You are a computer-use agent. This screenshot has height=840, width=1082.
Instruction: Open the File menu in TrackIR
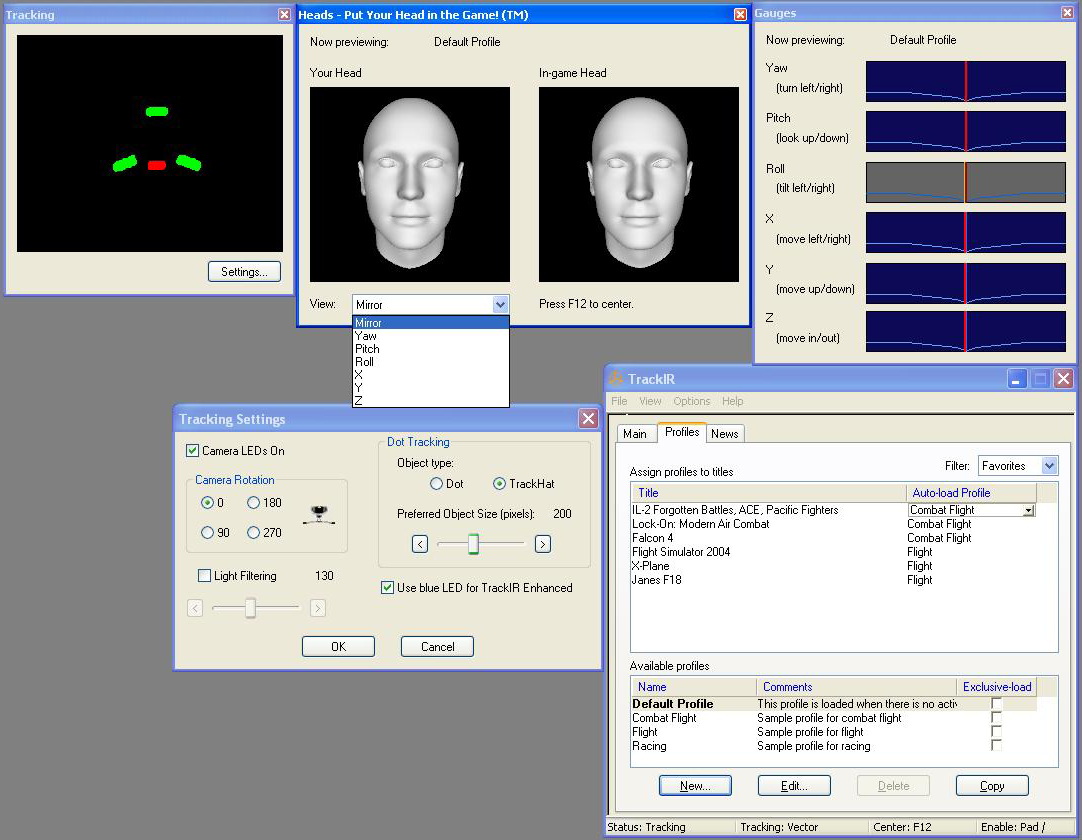(619, 401)
